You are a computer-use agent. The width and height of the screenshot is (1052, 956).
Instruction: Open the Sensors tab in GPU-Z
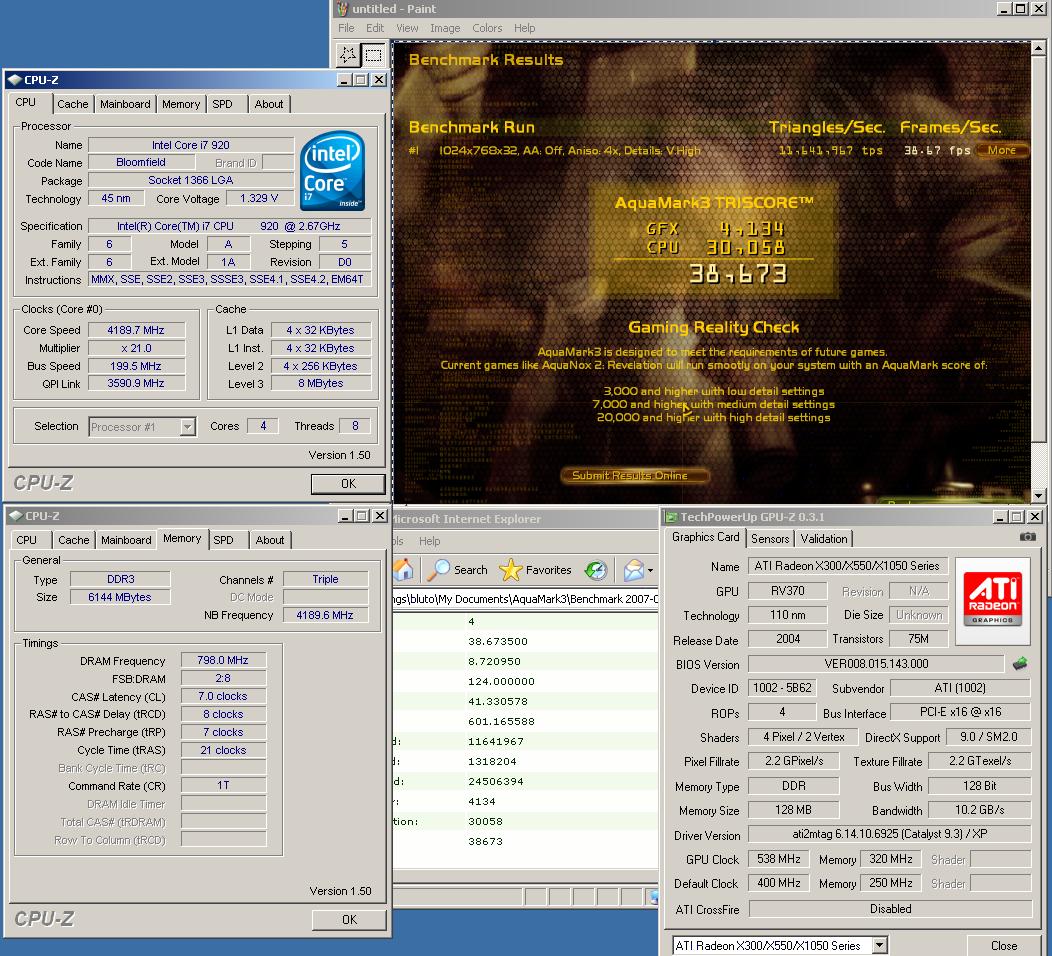click(x=770, y=539)
